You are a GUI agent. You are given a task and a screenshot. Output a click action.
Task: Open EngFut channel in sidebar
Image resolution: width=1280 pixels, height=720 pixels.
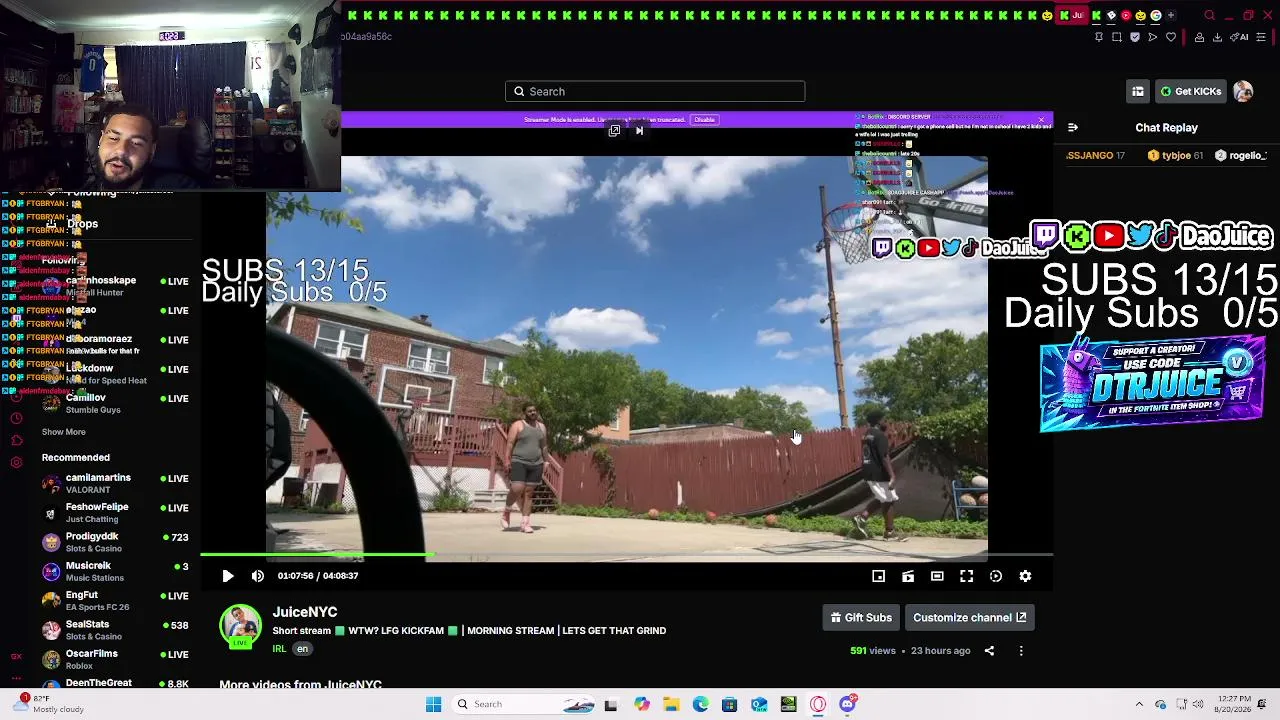115,600
